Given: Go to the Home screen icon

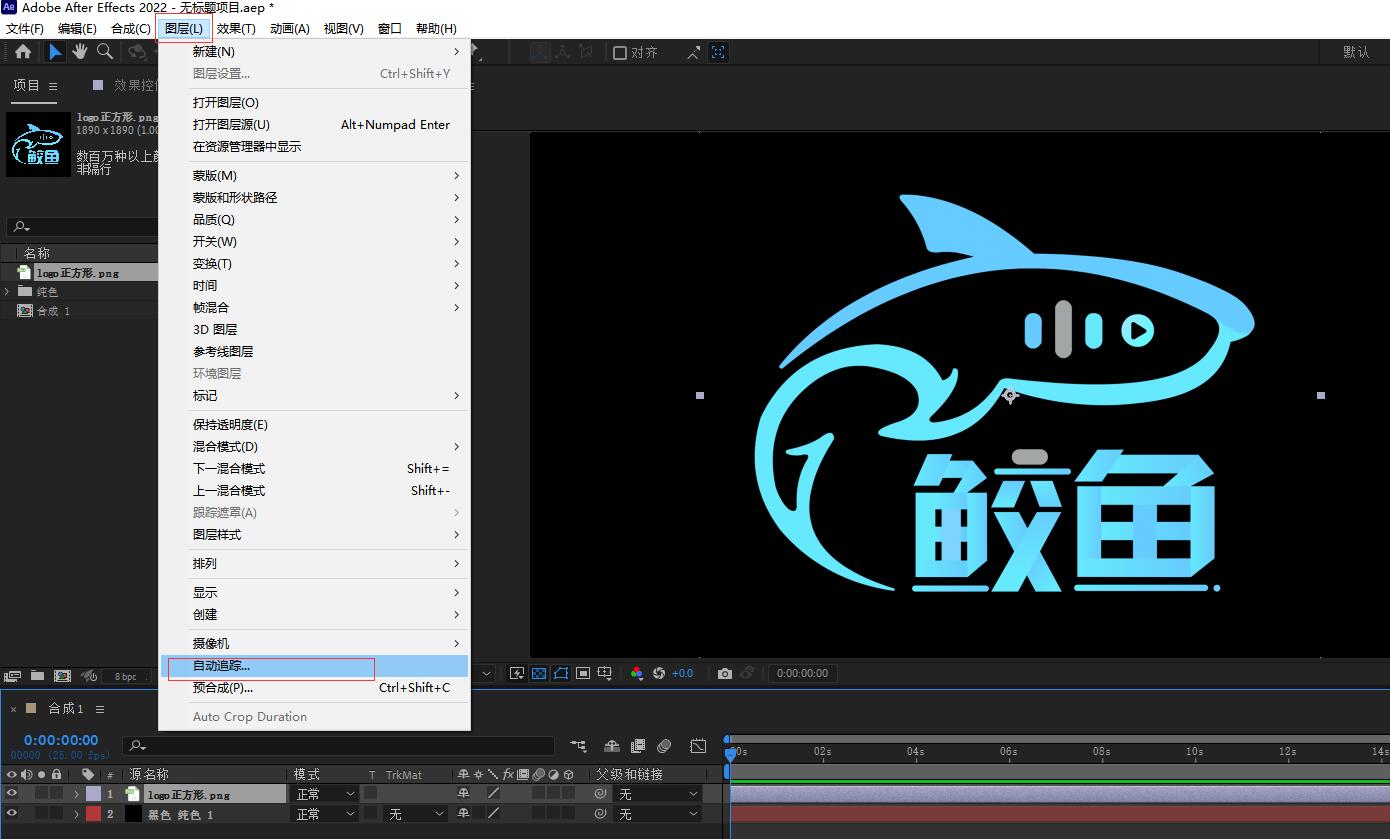Looking at the screenshot, I should [x=22, y=52].
